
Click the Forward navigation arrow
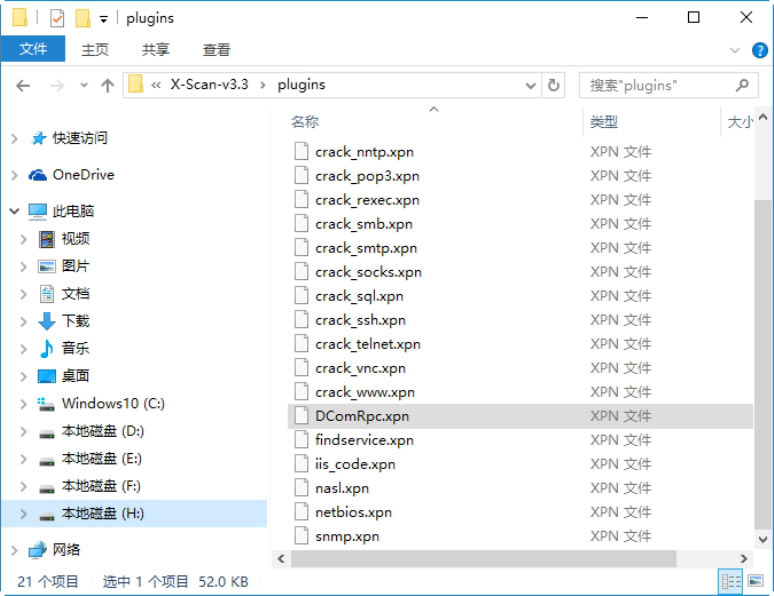pos(57,86)
